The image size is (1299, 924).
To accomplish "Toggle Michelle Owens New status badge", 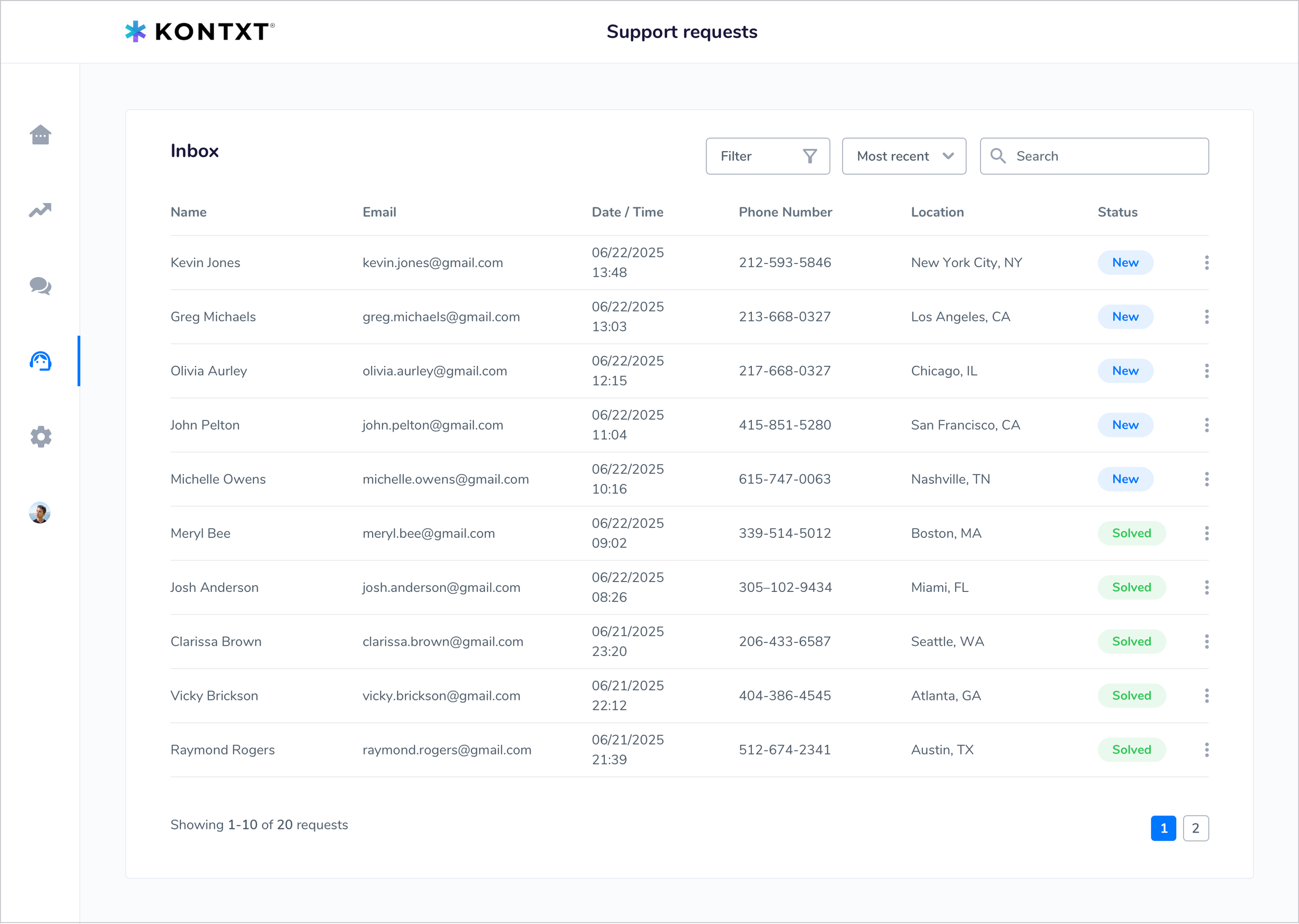I will click(1125, 479).
